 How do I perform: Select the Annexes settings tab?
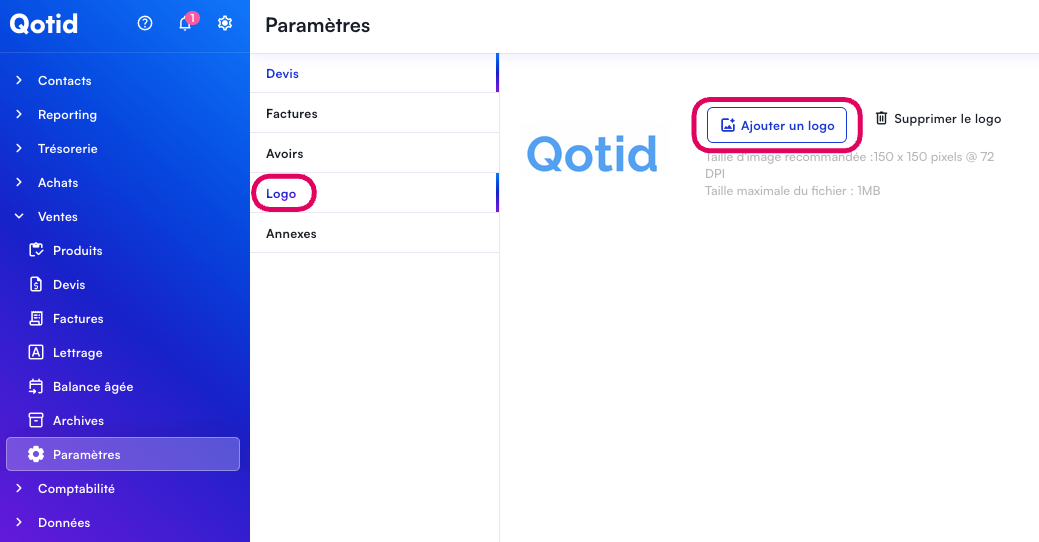[291, 234]
